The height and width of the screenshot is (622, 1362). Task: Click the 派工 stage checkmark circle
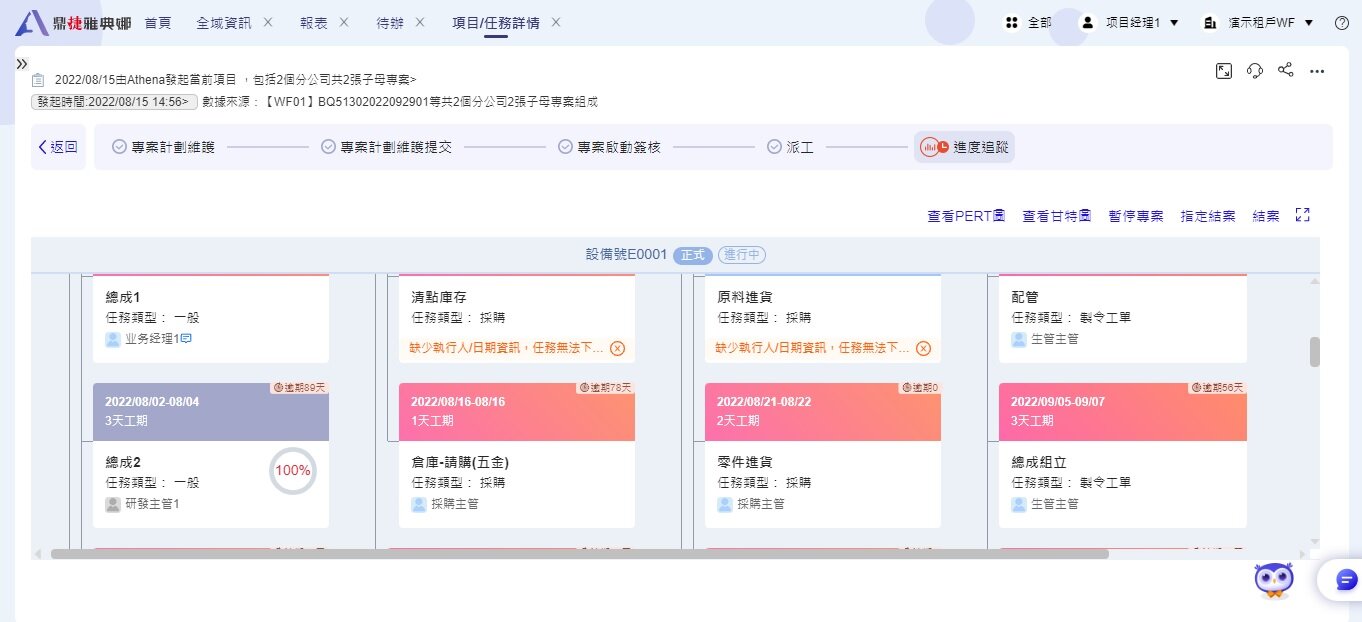(x=773, y=146)
